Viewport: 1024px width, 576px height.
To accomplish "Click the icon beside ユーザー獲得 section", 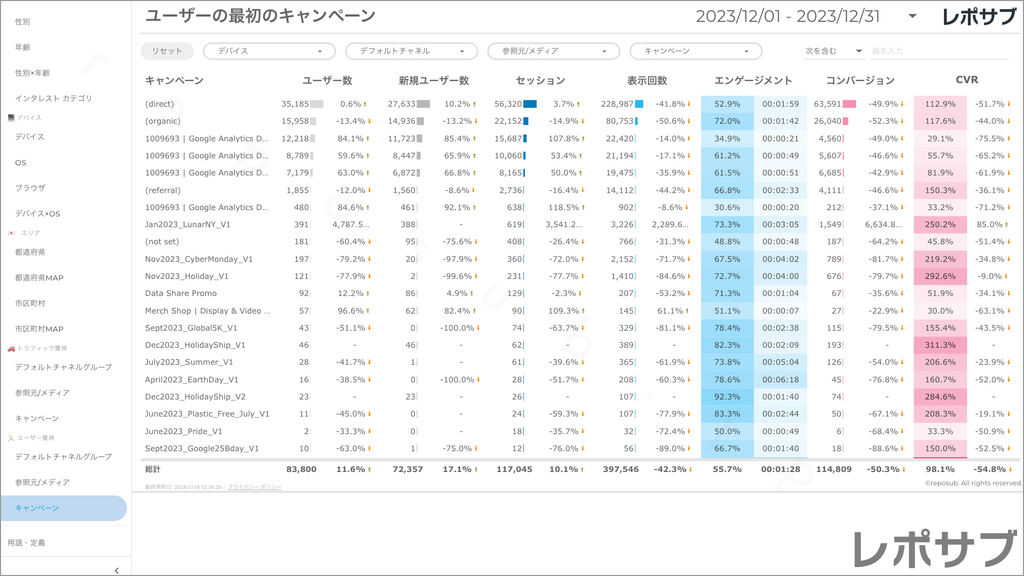I will (11, 438).
